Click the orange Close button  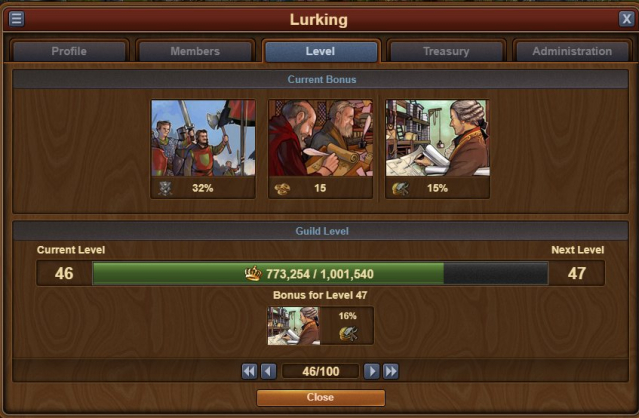pos(320,397)
